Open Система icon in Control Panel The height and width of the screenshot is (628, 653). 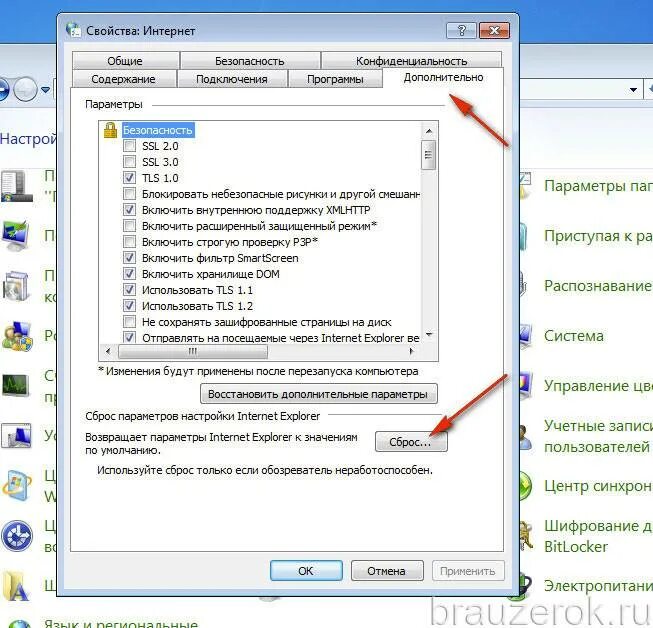coord(526,336)
